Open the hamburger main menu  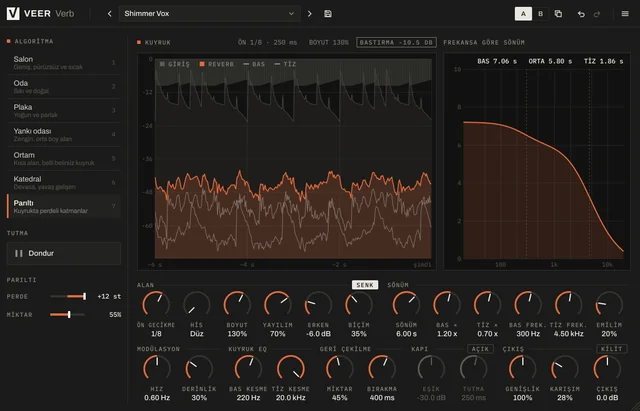(x=625, y=13)
